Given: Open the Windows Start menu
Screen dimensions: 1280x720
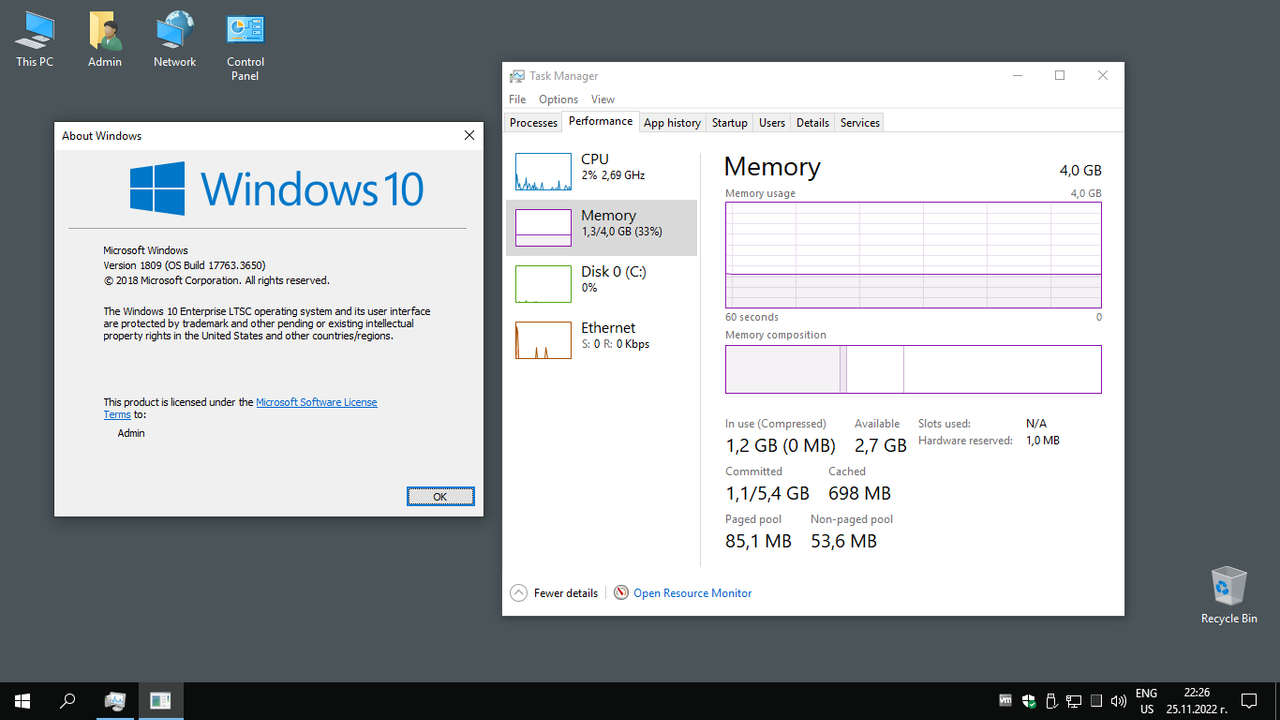Looking at the screenshot, I should click(x=22, y=701).
